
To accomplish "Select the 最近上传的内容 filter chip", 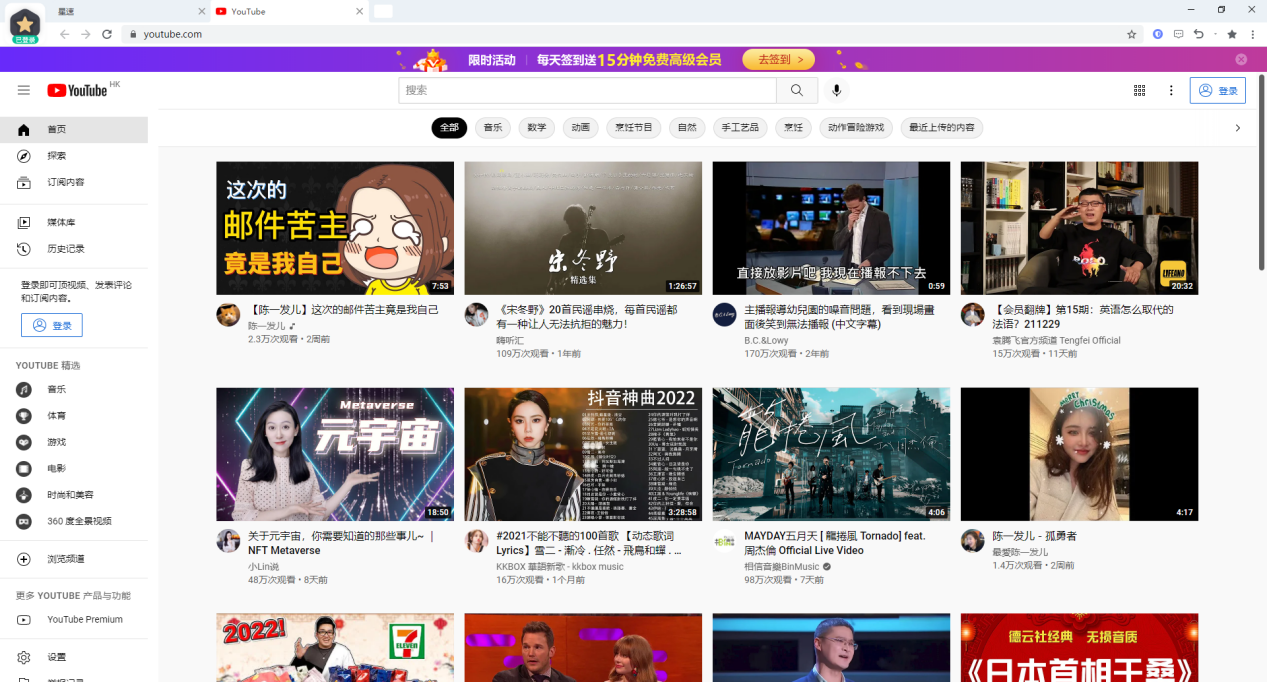I will tap(941, 128).
